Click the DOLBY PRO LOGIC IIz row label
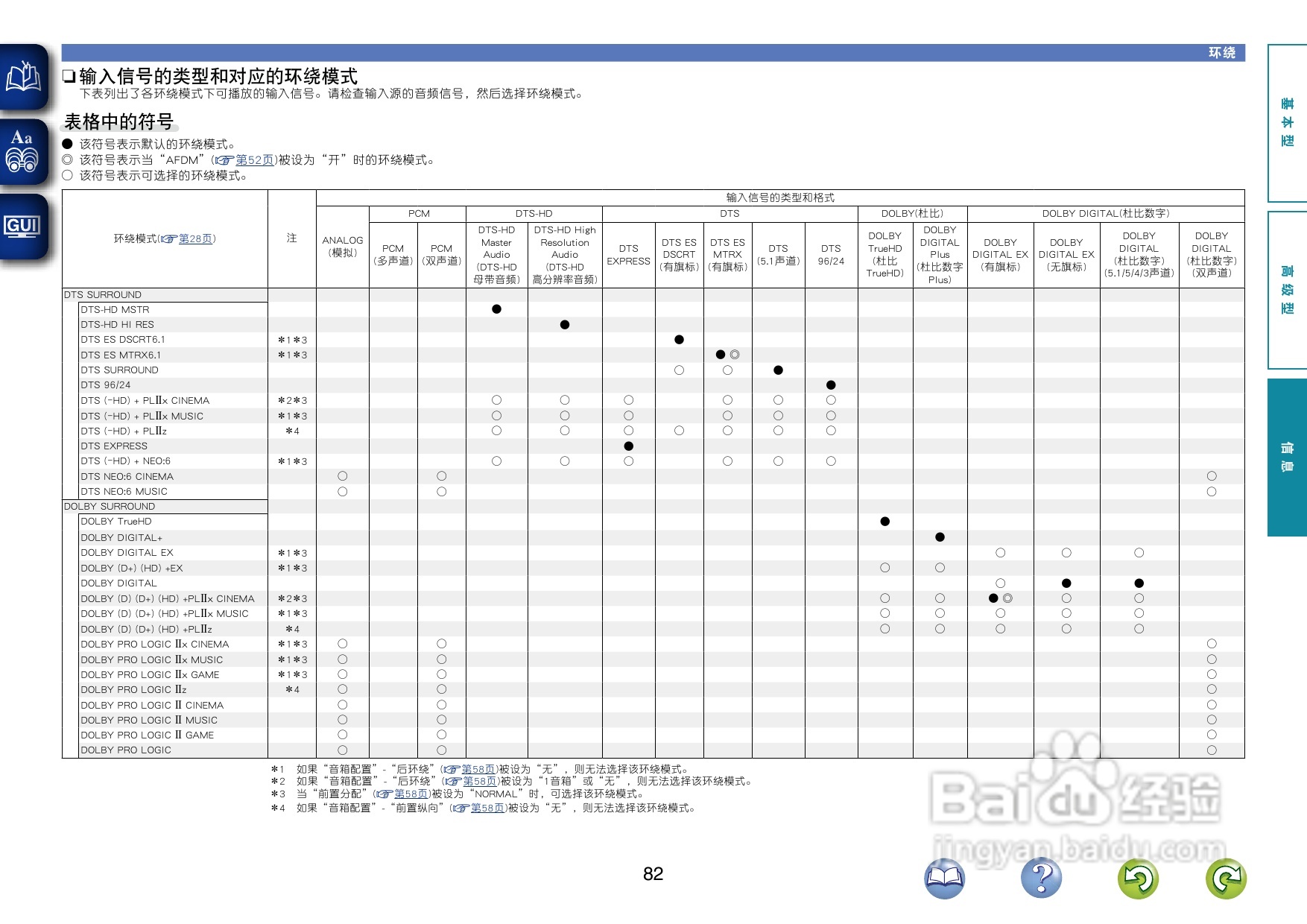 click(x=133, y=690)
